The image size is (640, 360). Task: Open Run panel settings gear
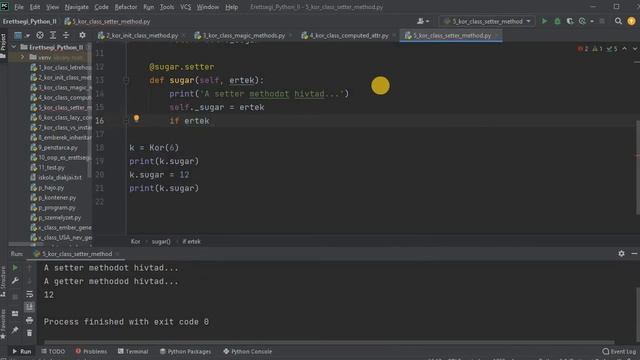[621, 253]
